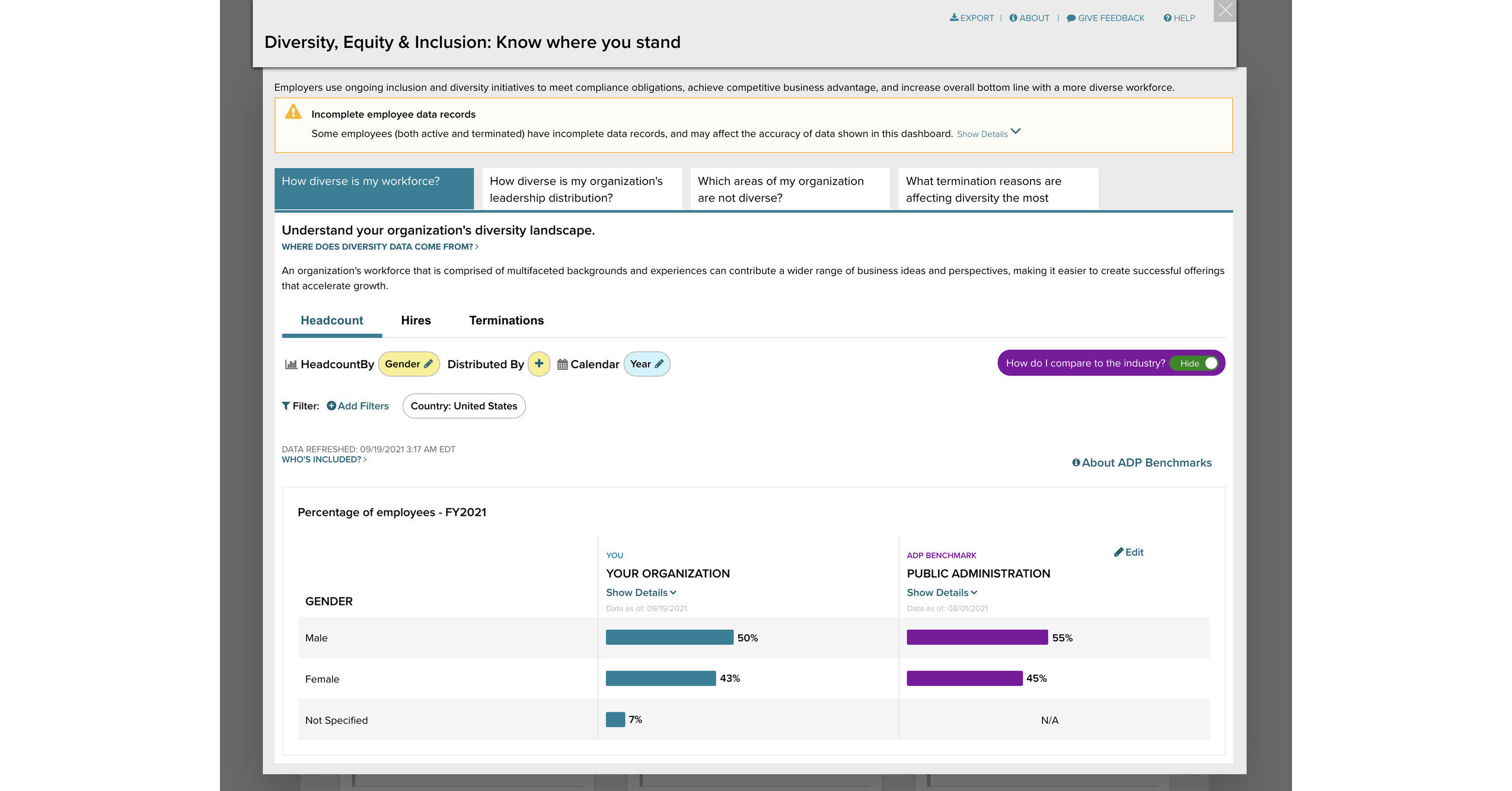Image resolution: width=1512 pixels, height=791 pixels.
Task: Click Female 45% benchmark purple bar
Action: [x=965, y=678]
